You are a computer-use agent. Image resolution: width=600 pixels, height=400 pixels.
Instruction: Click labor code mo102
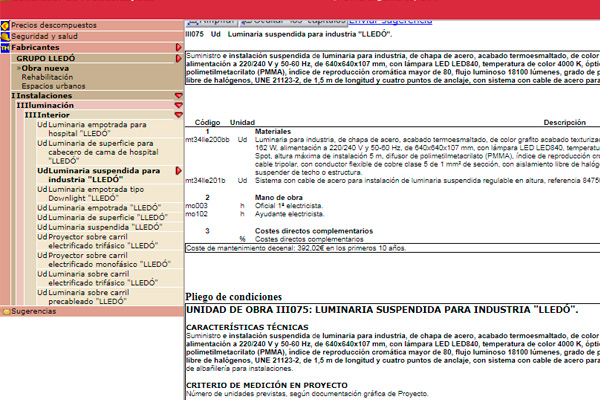tap(196, 214)
